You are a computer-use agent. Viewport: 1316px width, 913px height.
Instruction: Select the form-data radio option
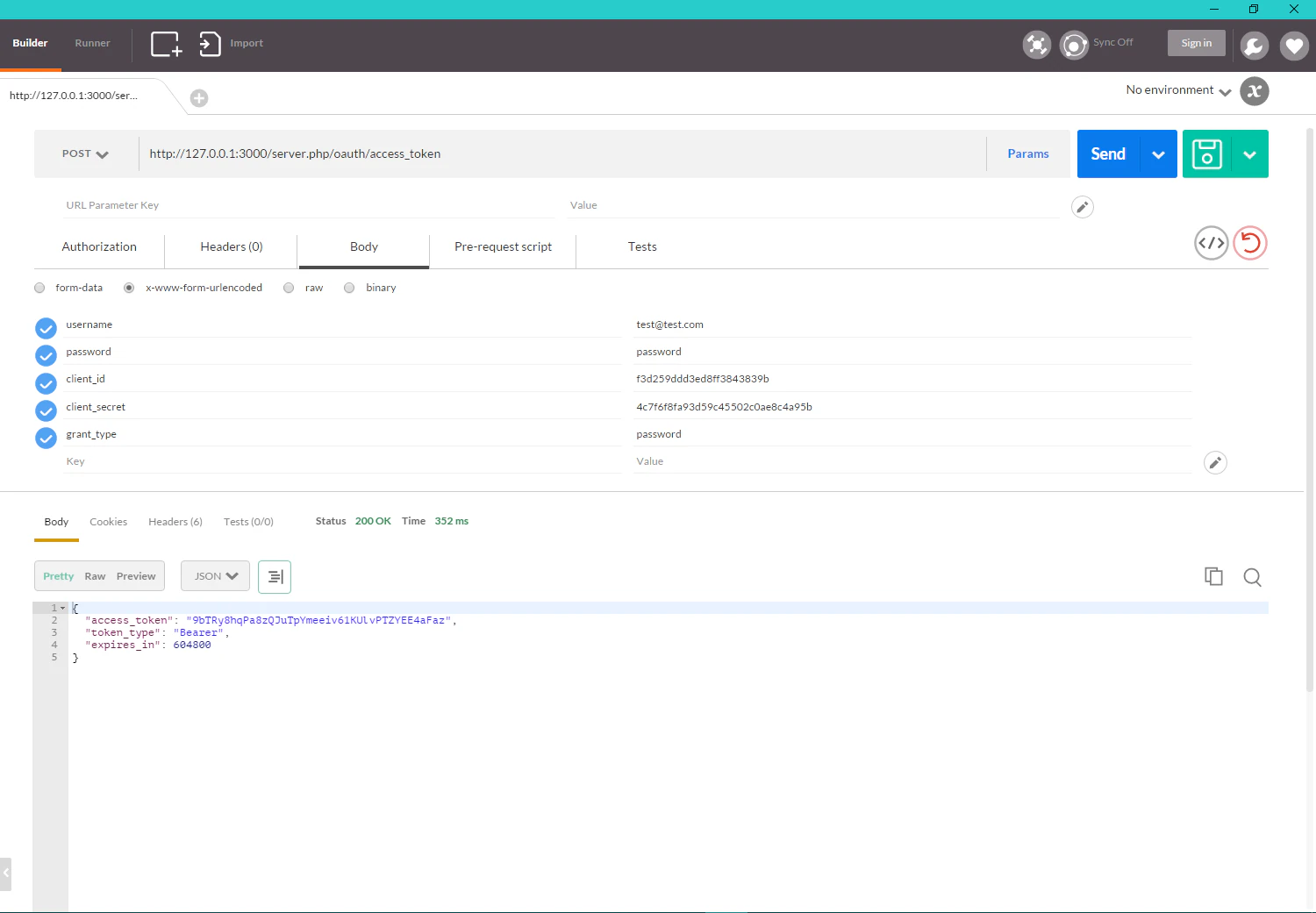[39, 288]
